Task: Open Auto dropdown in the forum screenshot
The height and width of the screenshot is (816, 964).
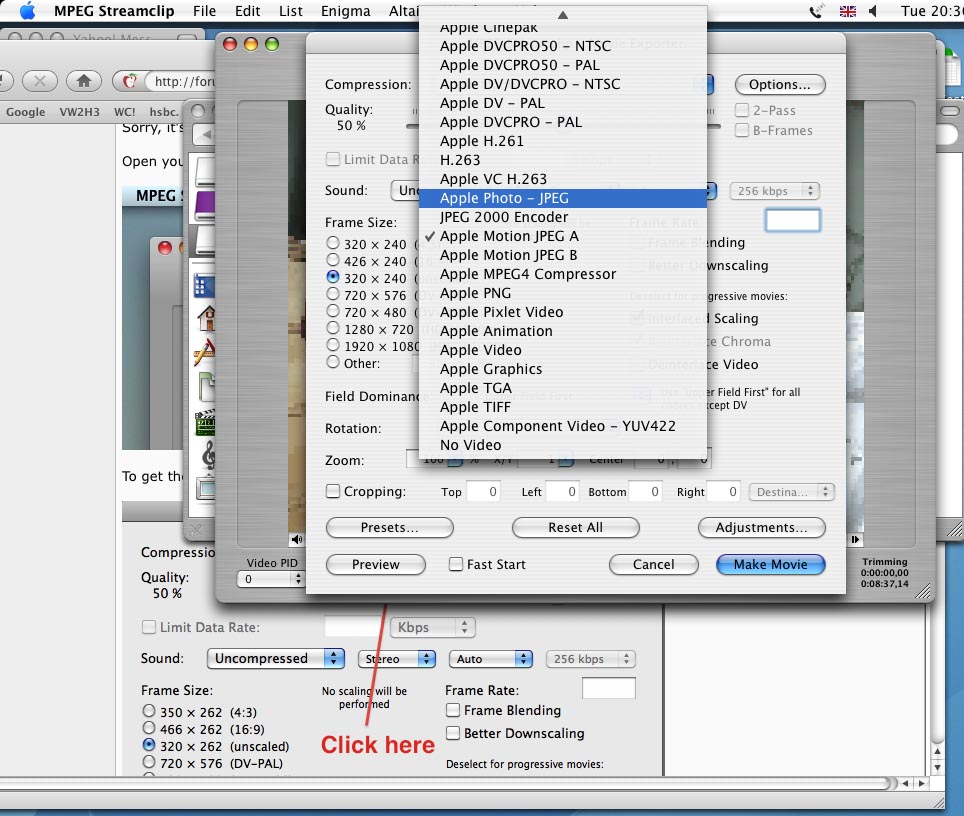Action: click(x=491, y=659)
